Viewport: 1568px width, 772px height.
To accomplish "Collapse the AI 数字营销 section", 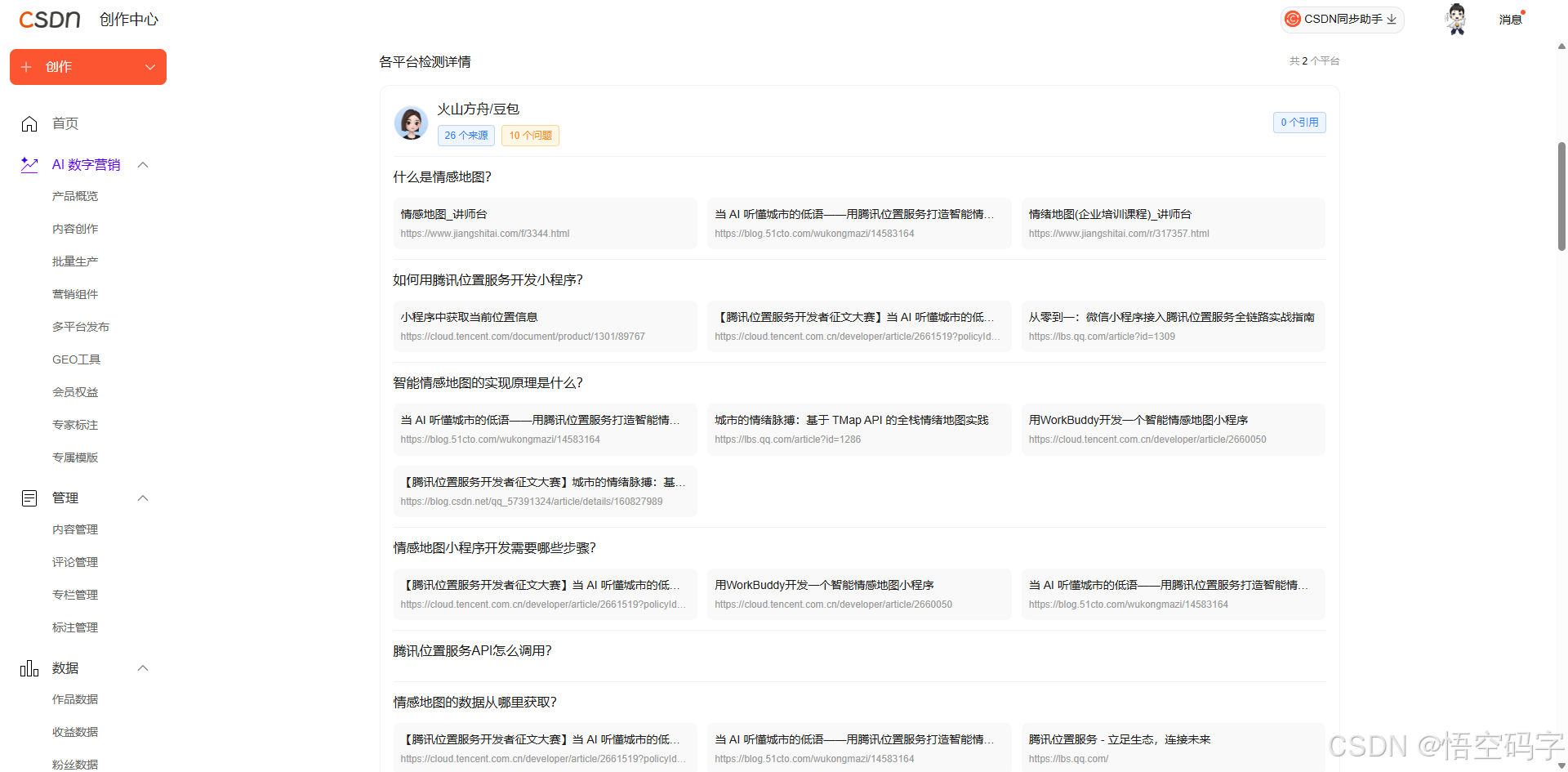I will [143, 164].
